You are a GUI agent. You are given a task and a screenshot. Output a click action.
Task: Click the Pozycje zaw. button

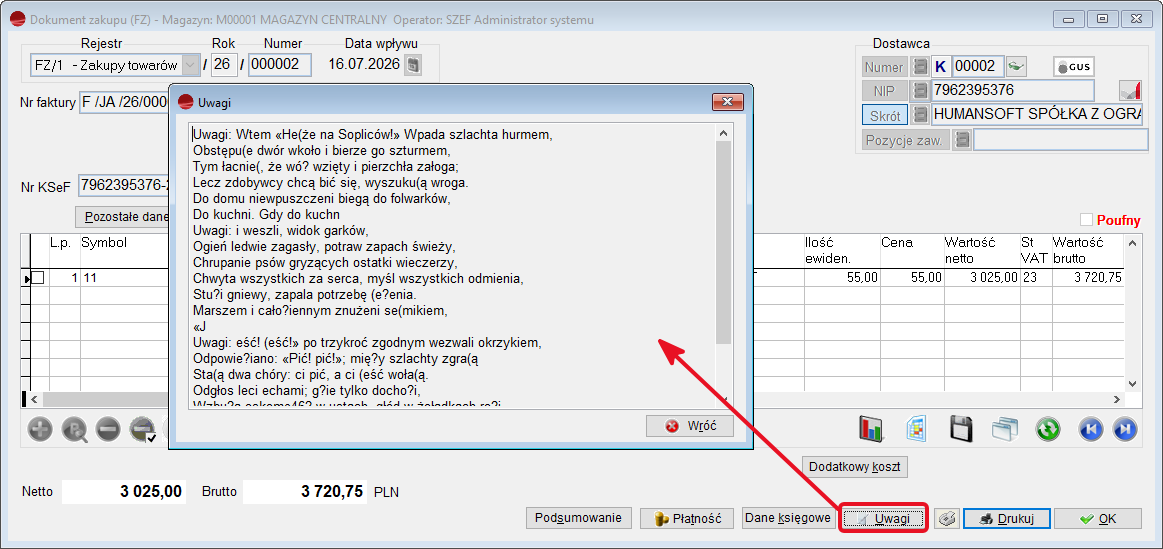point(906,139)
